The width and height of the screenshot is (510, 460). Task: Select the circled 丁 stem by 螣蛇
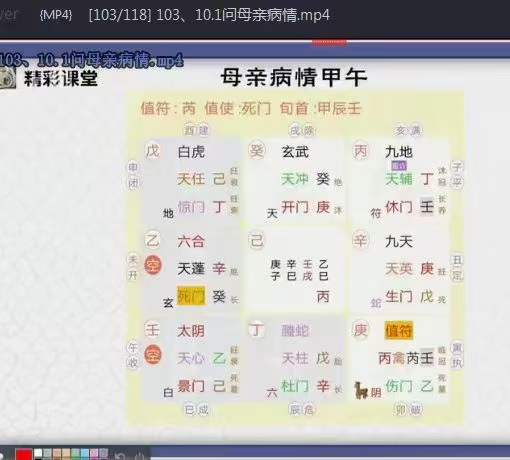[256, 330]
